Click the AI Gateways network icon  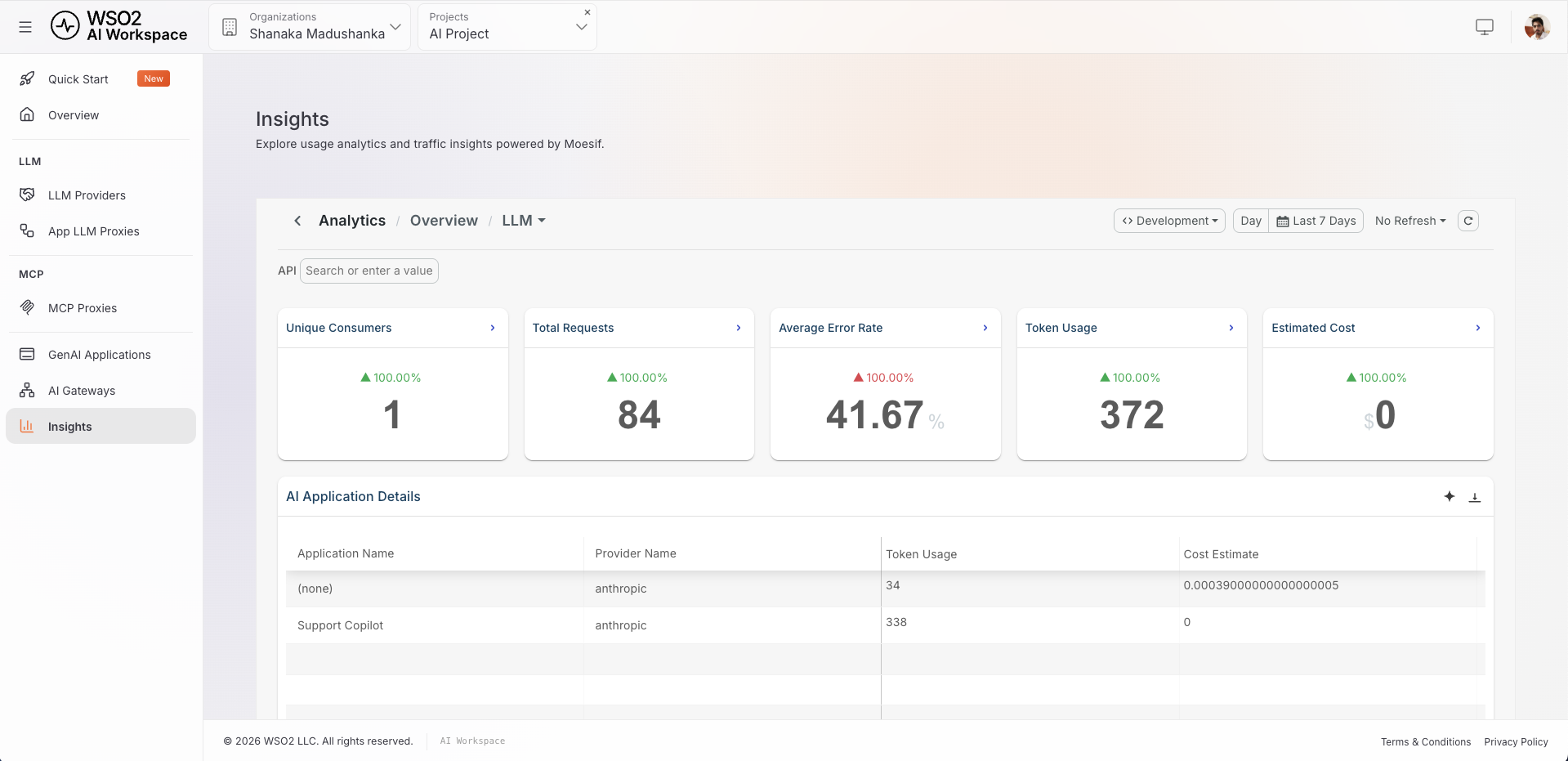click(x=27, y=390)
